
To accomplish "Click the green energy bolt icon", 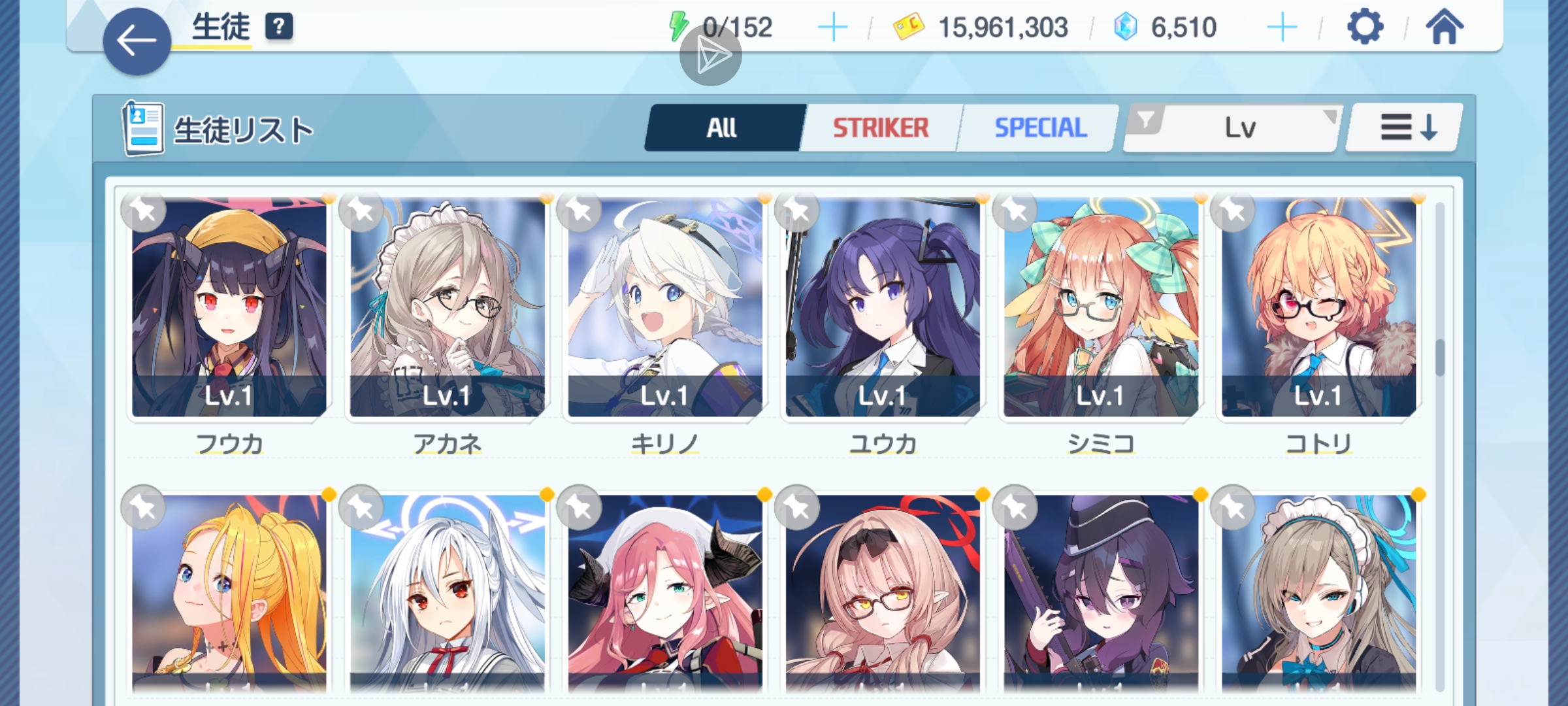I will 679,27.
